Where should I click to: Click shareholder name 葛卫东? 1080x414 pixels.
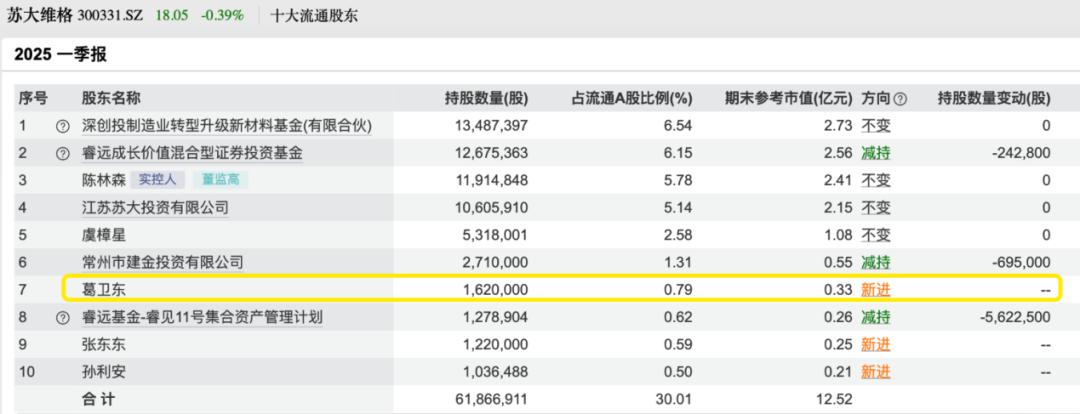103,290
